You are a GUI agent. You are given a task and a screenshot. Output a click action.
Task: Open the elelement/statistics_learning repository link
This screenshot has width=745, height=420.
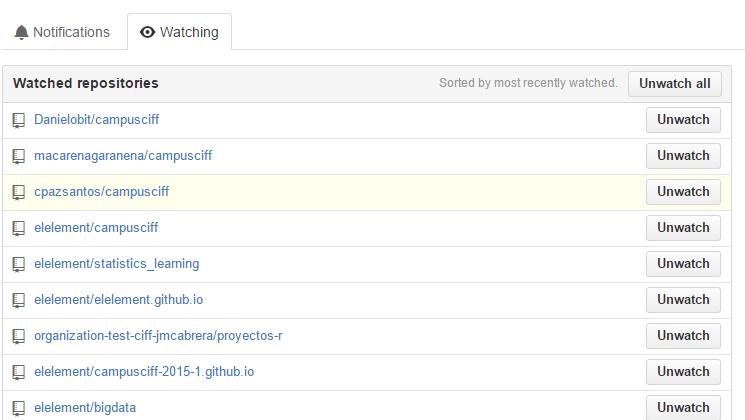point(116,264)
